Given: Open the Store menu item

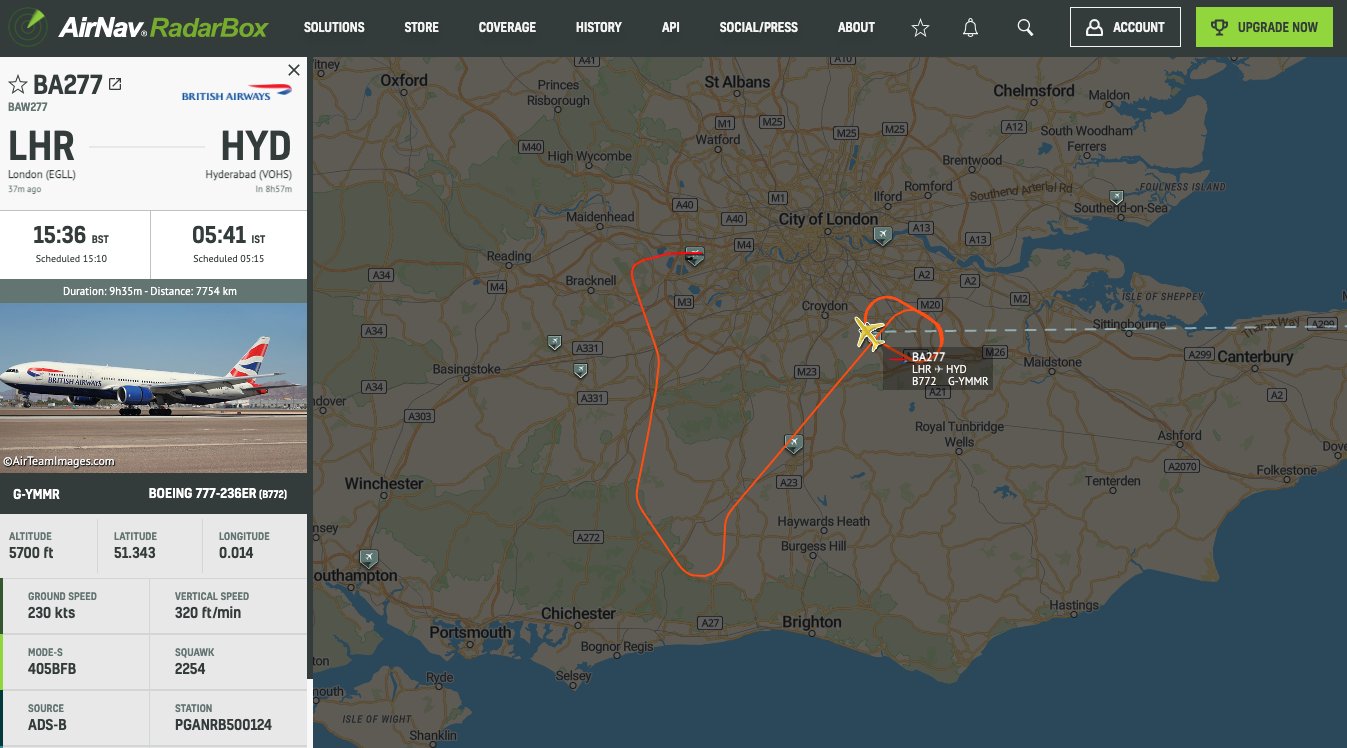Looking at the screenshot, I should click(x=421, y=27).
